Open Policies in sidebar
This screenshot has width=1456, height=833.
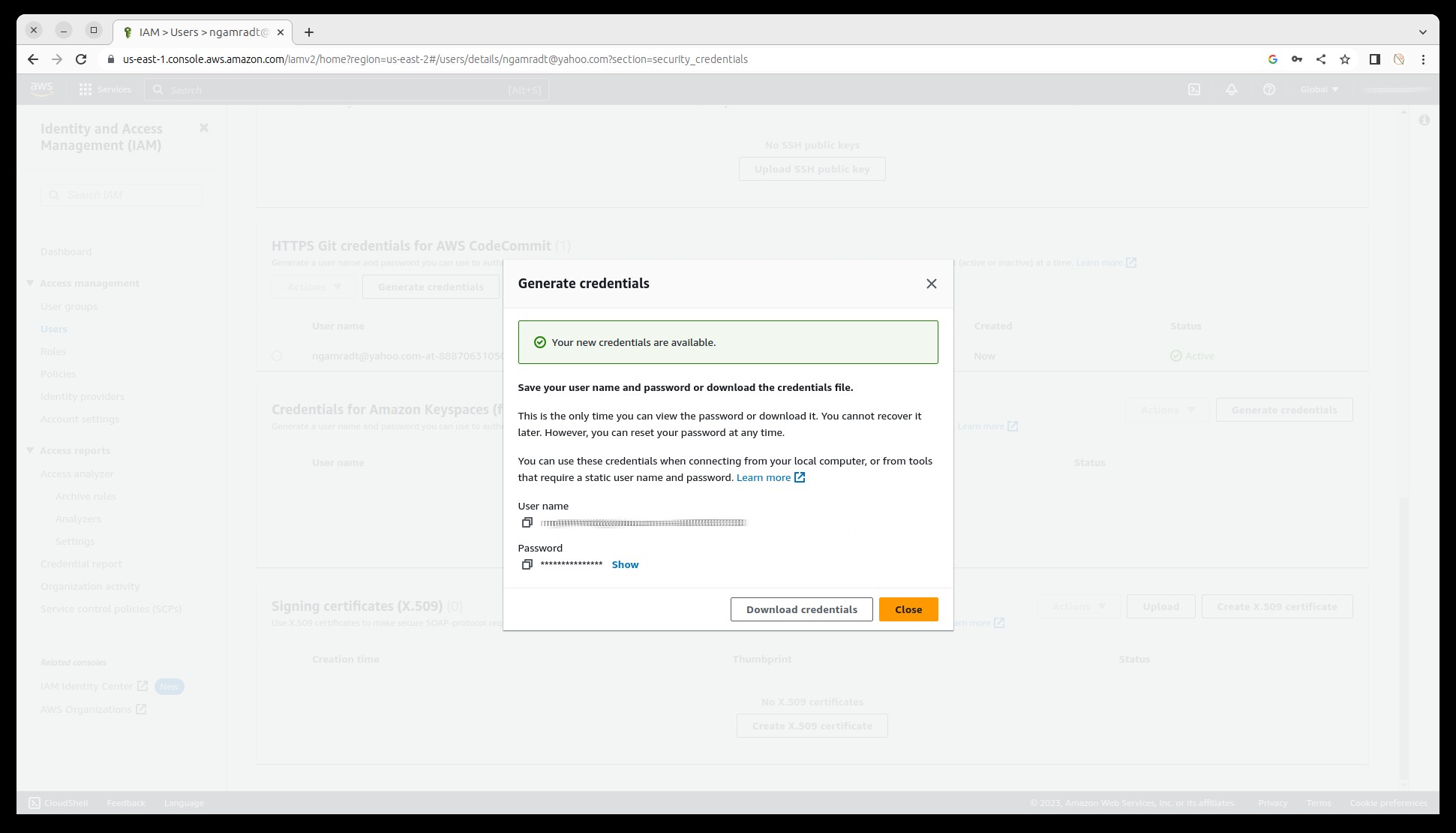[x=58, y=374]
